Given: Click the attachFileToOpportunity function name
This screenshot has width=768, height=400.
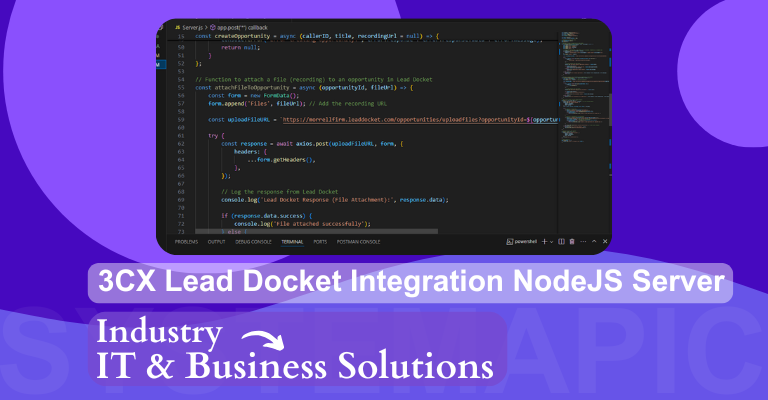Looking at the screenshot, I should coord(252,88).
